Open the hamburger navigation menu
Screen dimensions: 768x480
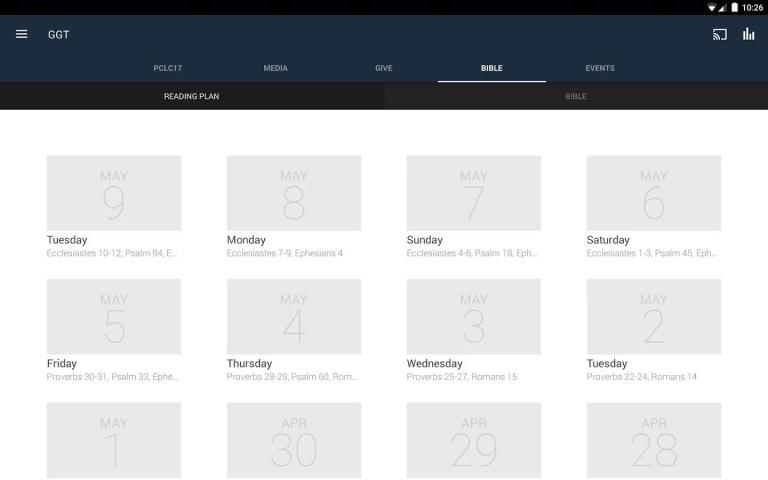click(21, 34)
